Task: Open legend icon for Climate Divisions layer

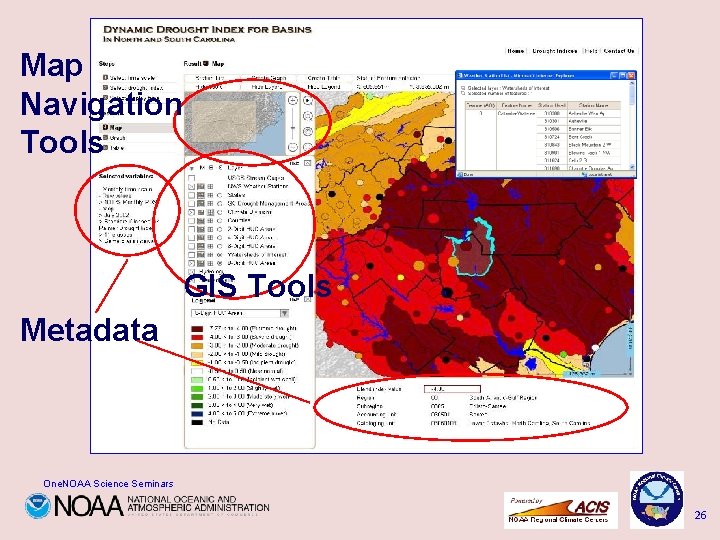Action: click(201, 212)
